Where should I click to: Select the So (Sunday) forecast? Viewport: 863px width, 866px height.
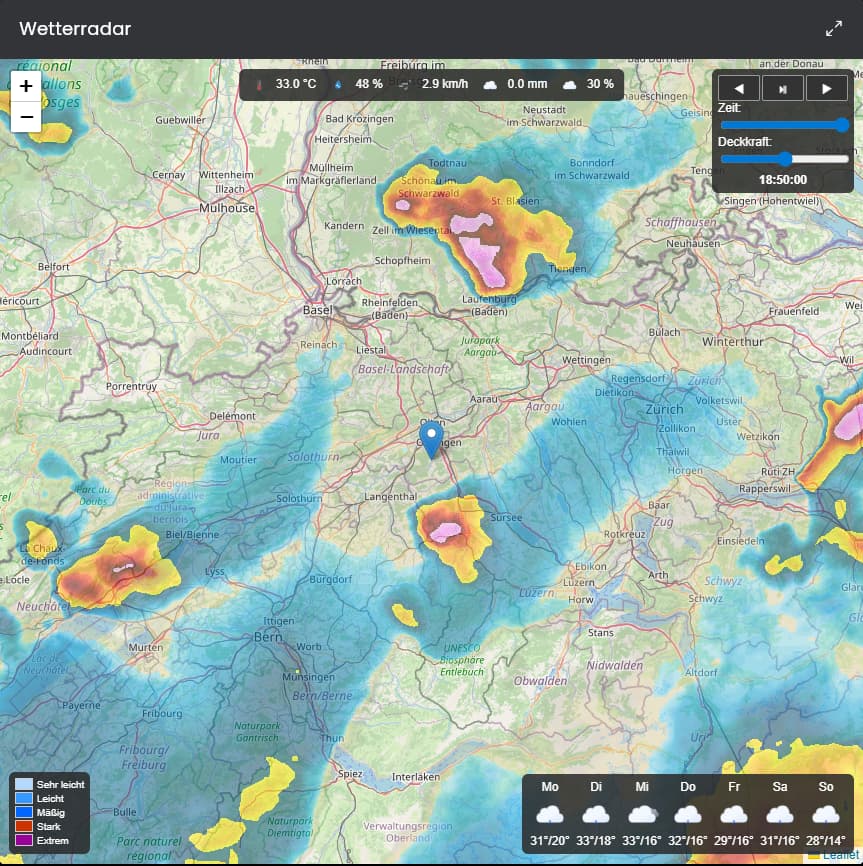pos(825,814)
